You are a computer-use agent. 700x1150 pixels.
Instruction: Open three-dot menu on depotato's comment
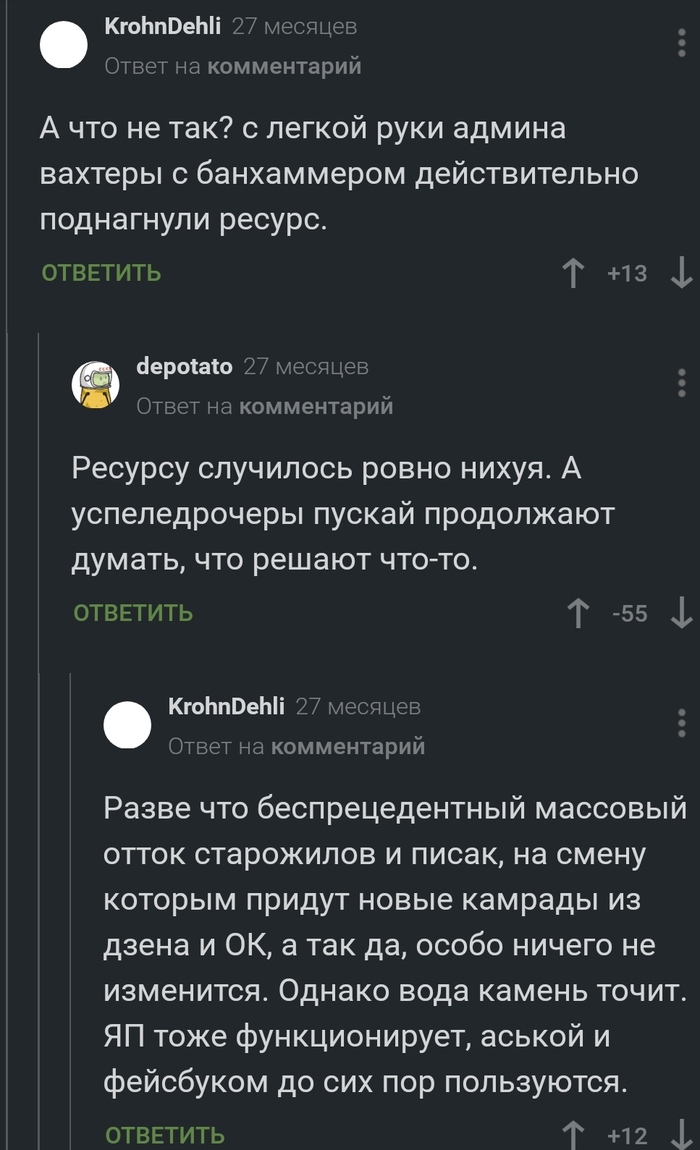681,383
